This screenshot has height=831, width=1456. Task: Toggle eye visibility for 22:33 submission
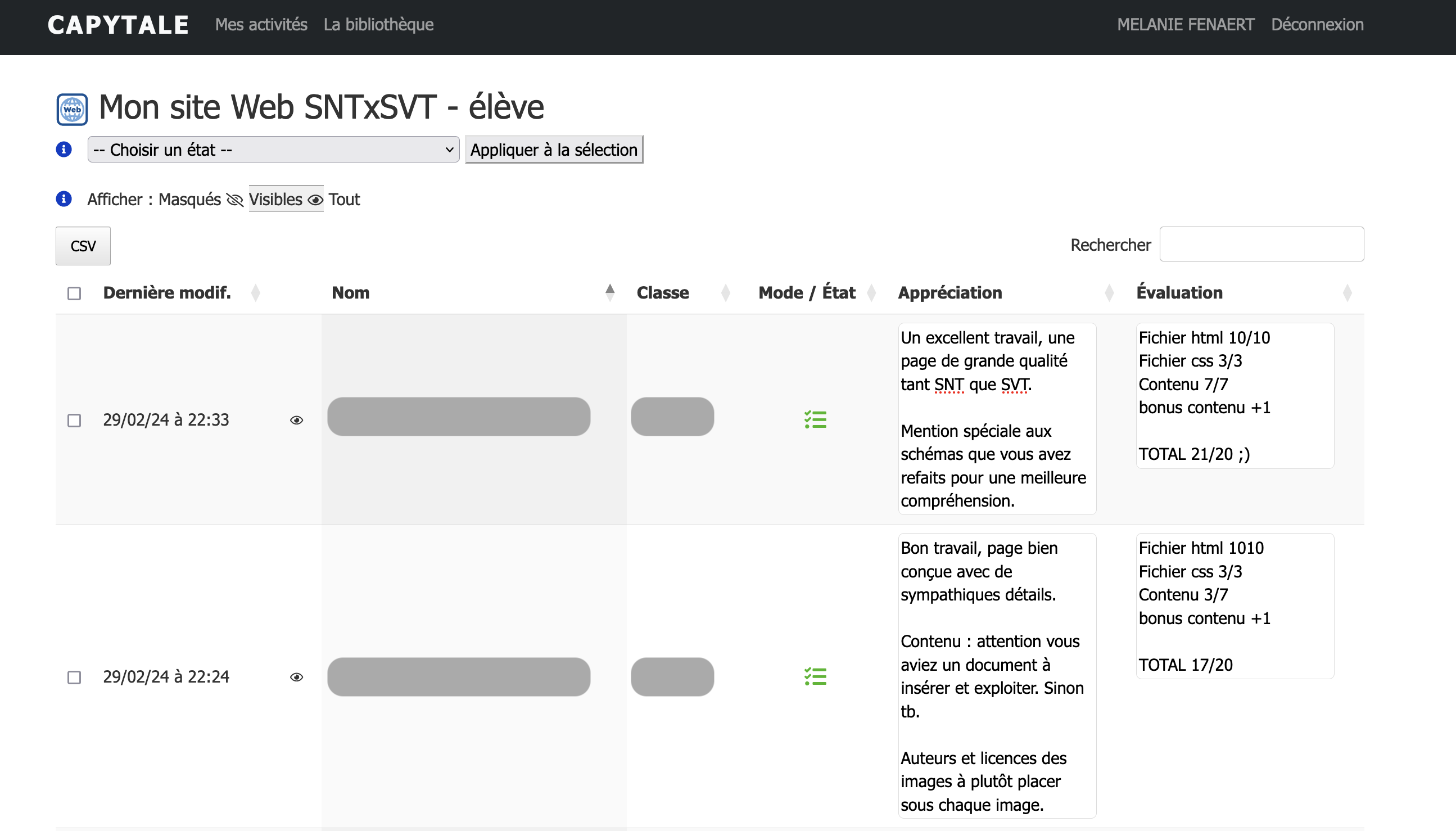(x=296, y=421)
